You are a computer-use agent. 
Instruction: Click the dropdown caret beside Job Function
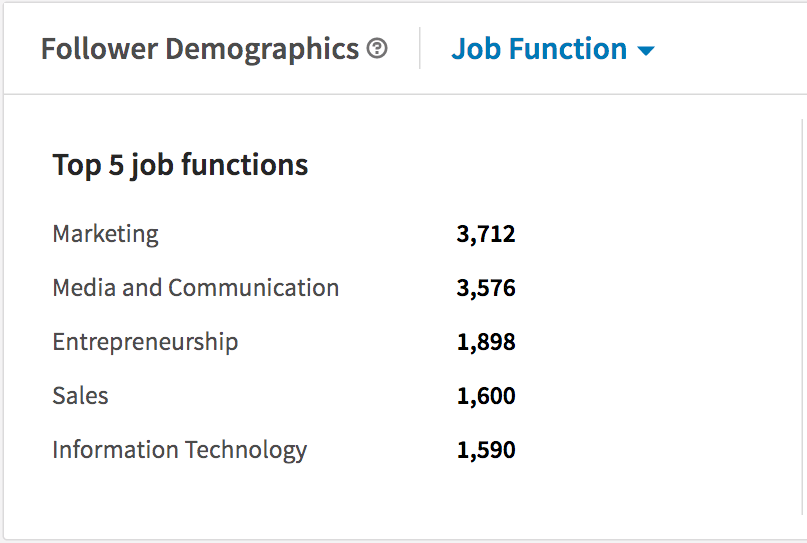646,50
